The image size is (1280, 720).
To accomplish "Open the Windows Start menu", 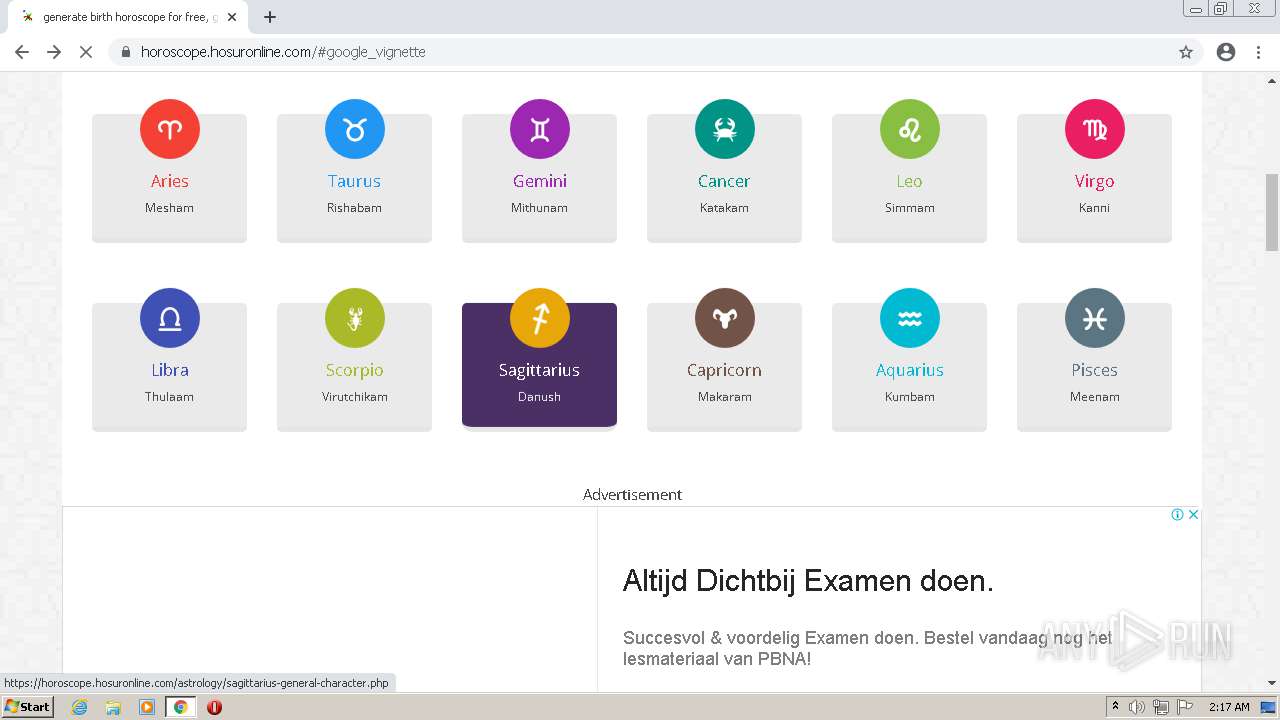I will [x=28, y=707].
